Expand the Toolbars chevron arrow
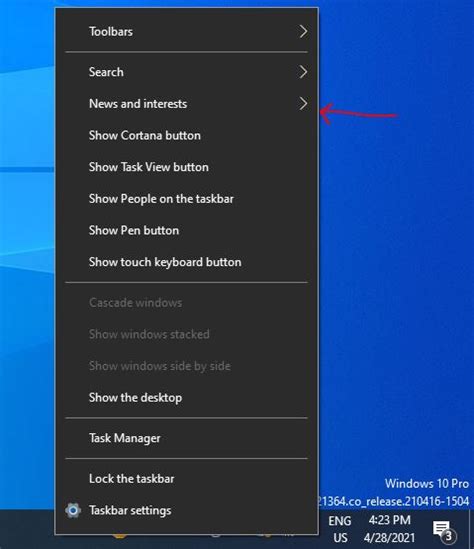474x549 pixels. pyautogui.click(x=303, y=32)
